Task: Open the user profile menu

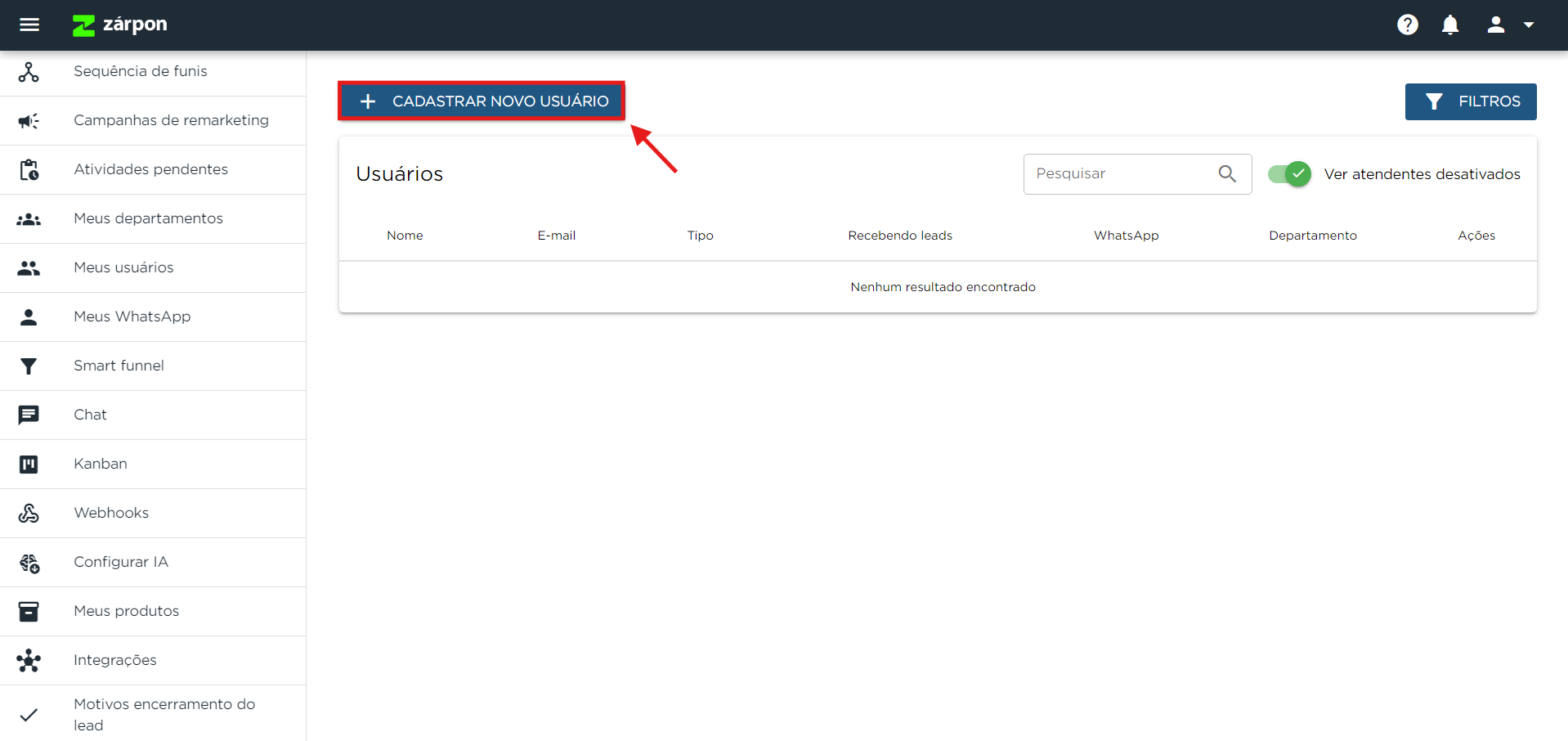Action: pos(1495,25)
